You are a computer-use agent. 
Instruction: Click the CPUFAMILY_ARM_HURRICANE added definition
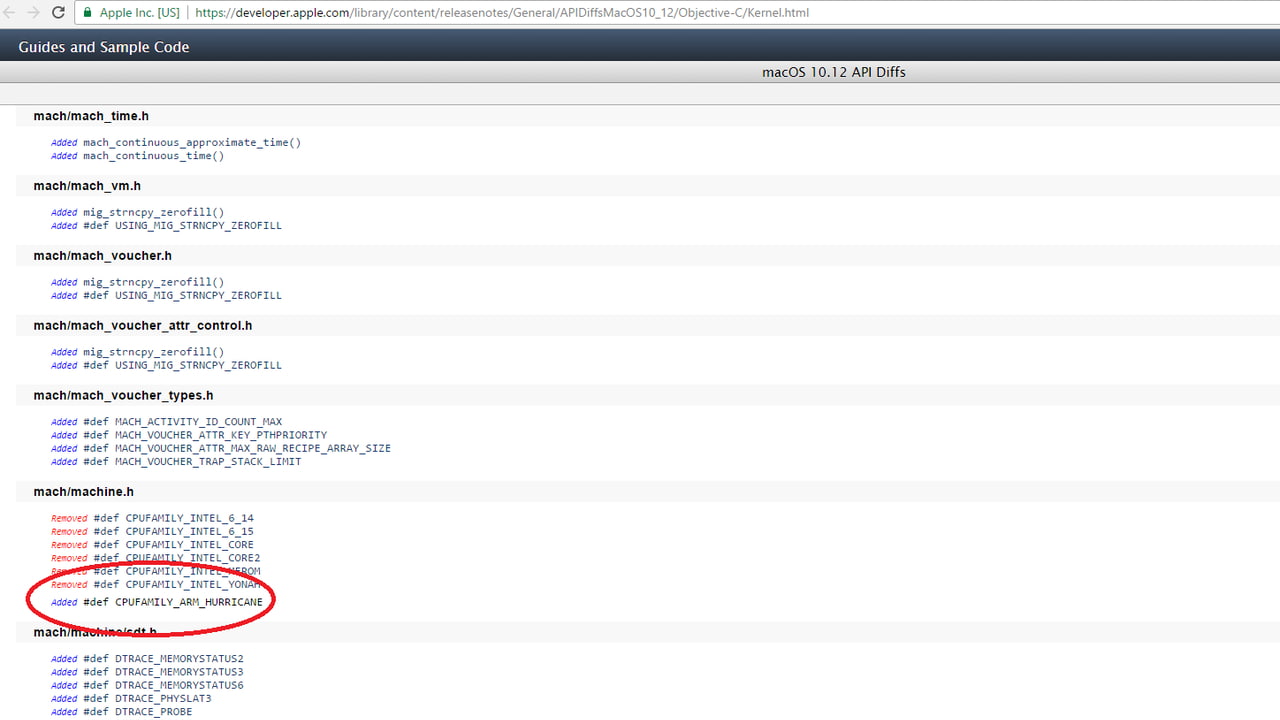click(x=188, y=602)
